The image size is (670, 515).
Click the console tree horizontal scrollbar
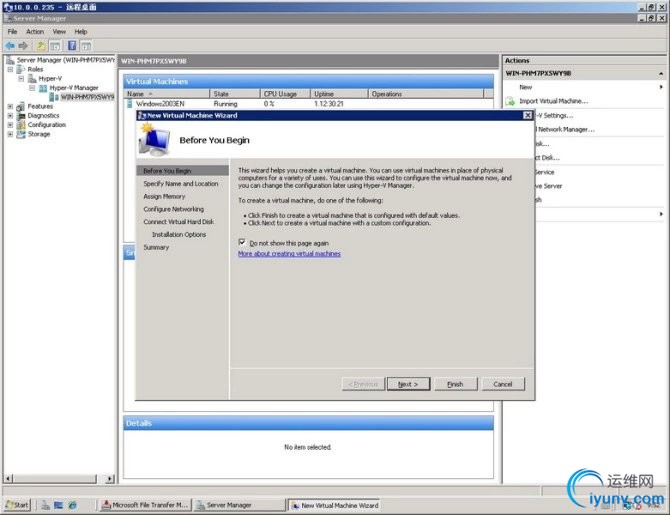pyautogui.click(x=57, y=479)
